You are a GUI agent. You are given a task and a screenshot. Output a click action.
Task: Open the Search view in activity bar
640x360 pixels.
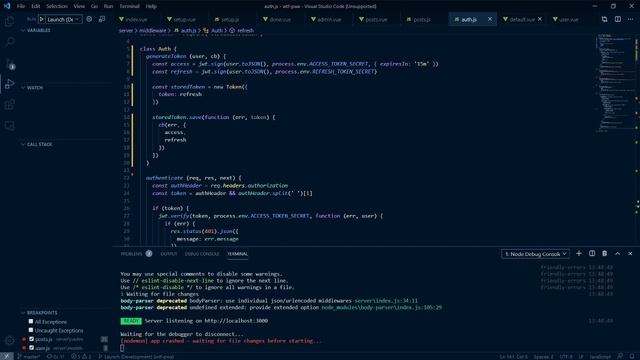pos(9,42)
